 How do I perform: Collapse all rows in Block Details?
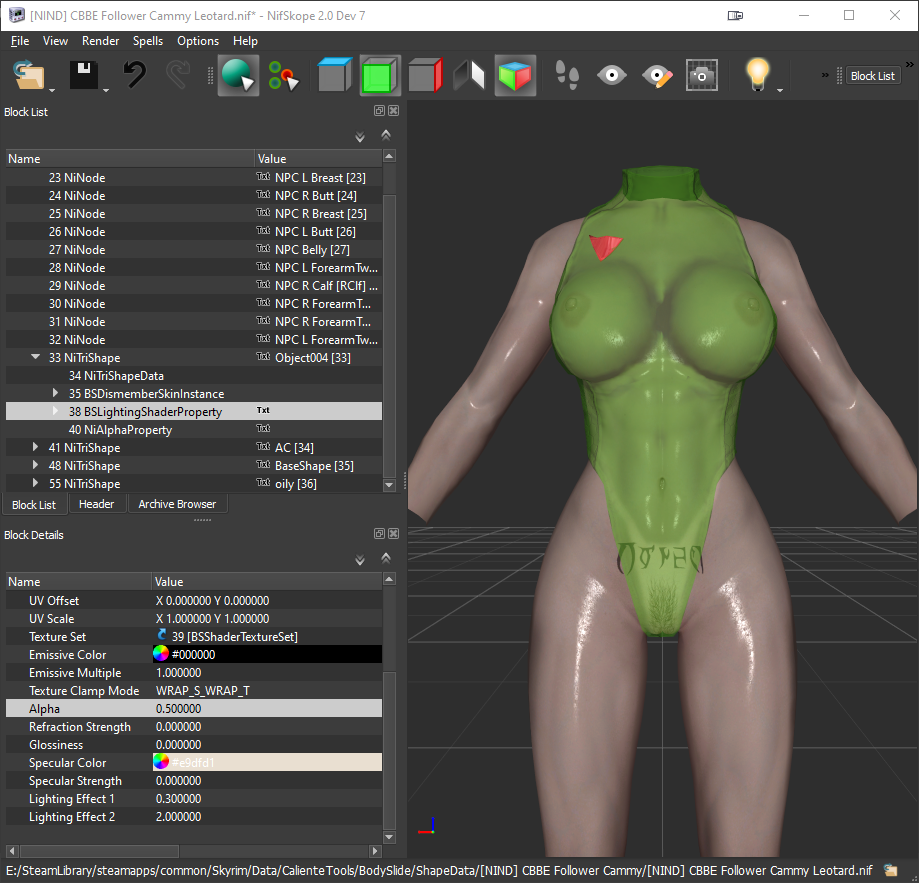(x=386, y=558)
